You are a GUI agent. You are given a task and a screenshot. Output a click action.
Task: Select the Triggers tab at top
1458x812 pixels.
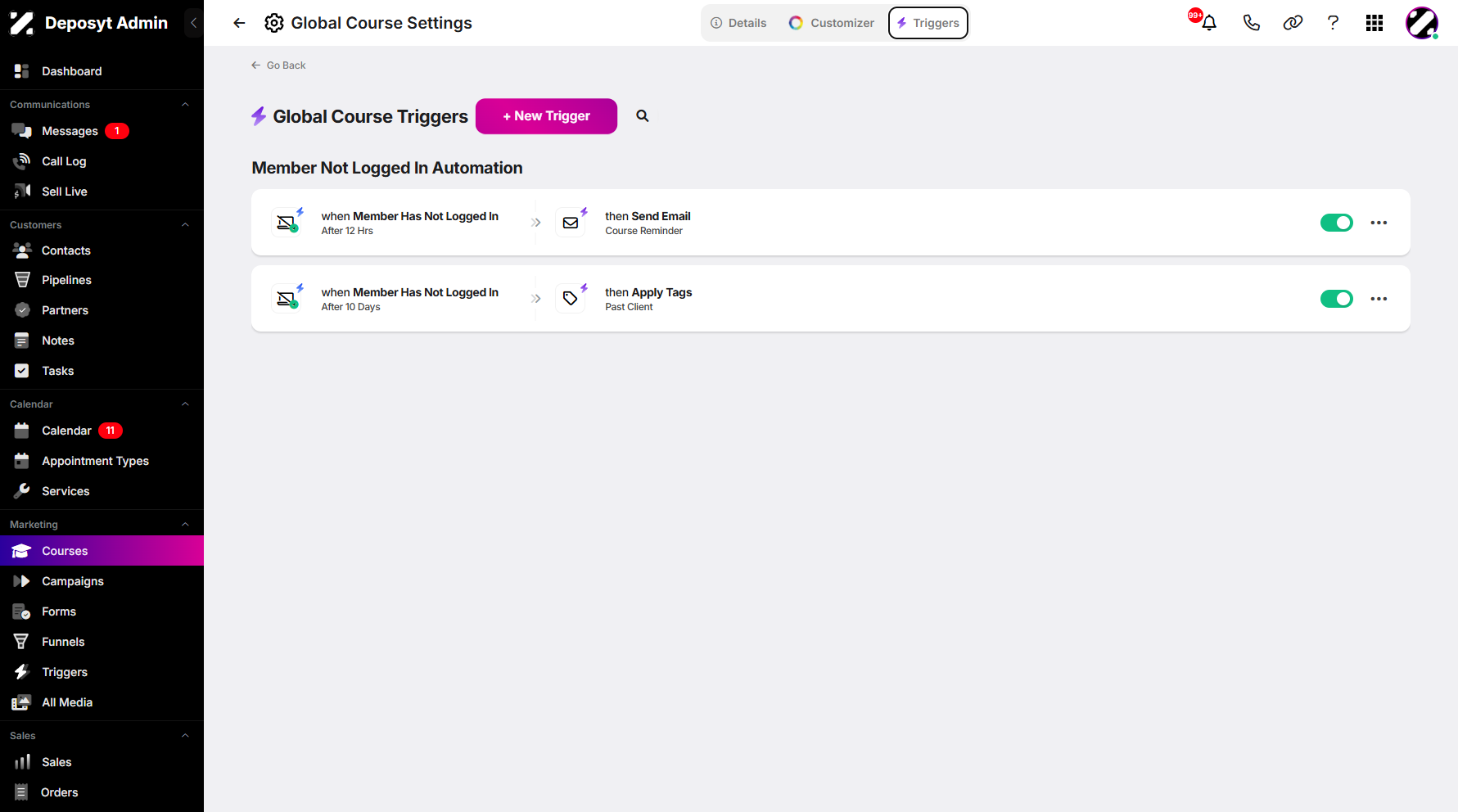coord(928,23)
